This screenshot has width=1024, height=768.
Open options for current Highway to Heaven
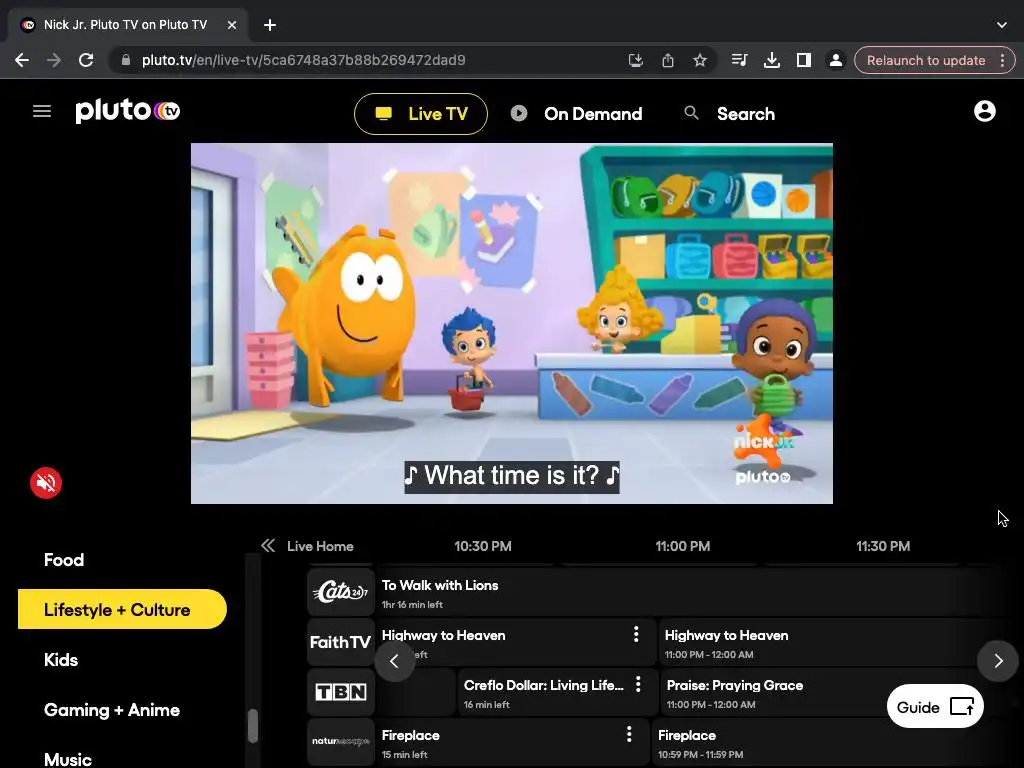tap(636, 634)
